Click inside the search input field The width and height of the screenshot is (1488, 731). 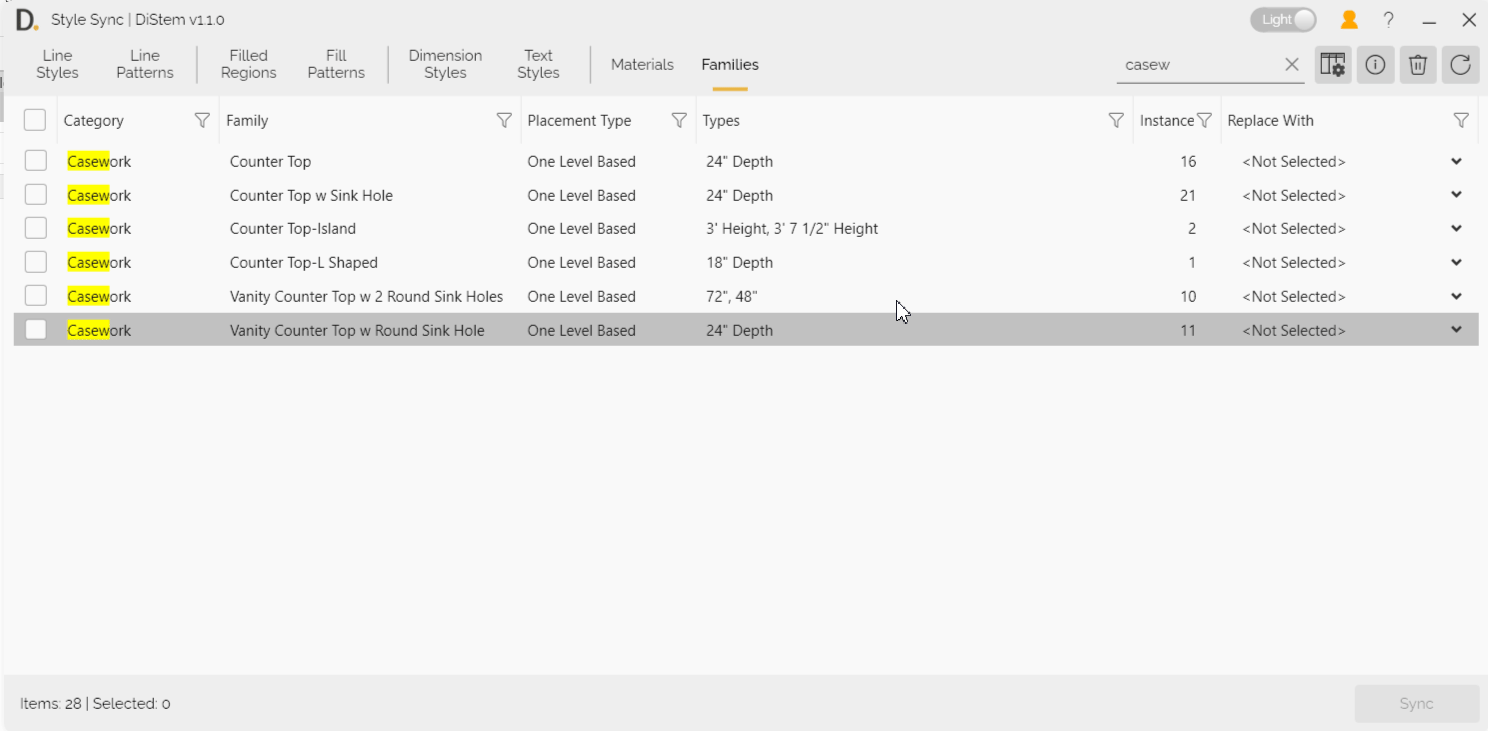click(1200, 64)
